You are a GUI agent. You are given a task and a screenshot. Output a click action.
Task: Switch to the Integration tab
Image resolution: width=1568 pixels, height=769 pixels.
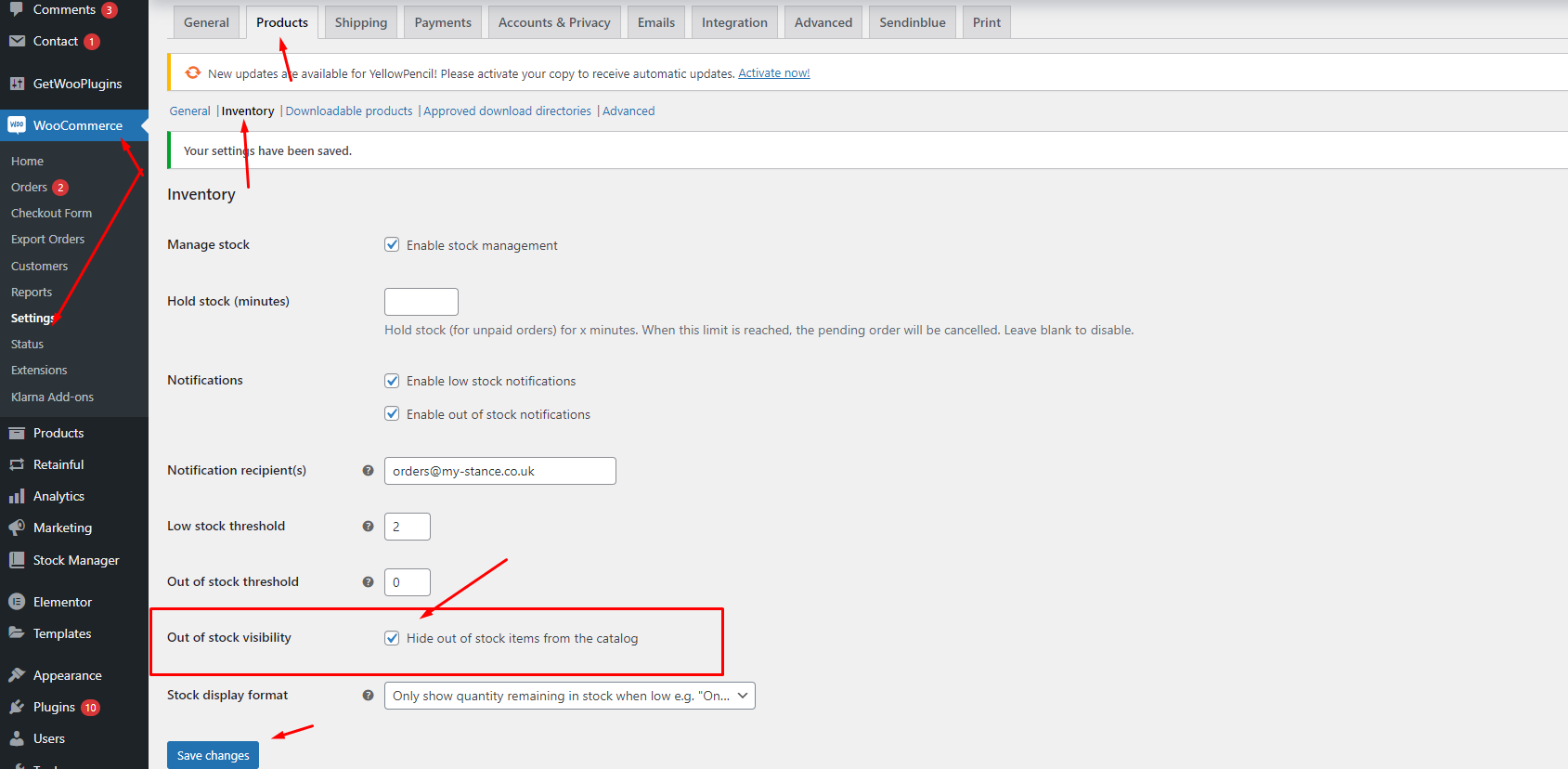click(x=734, y=22)
